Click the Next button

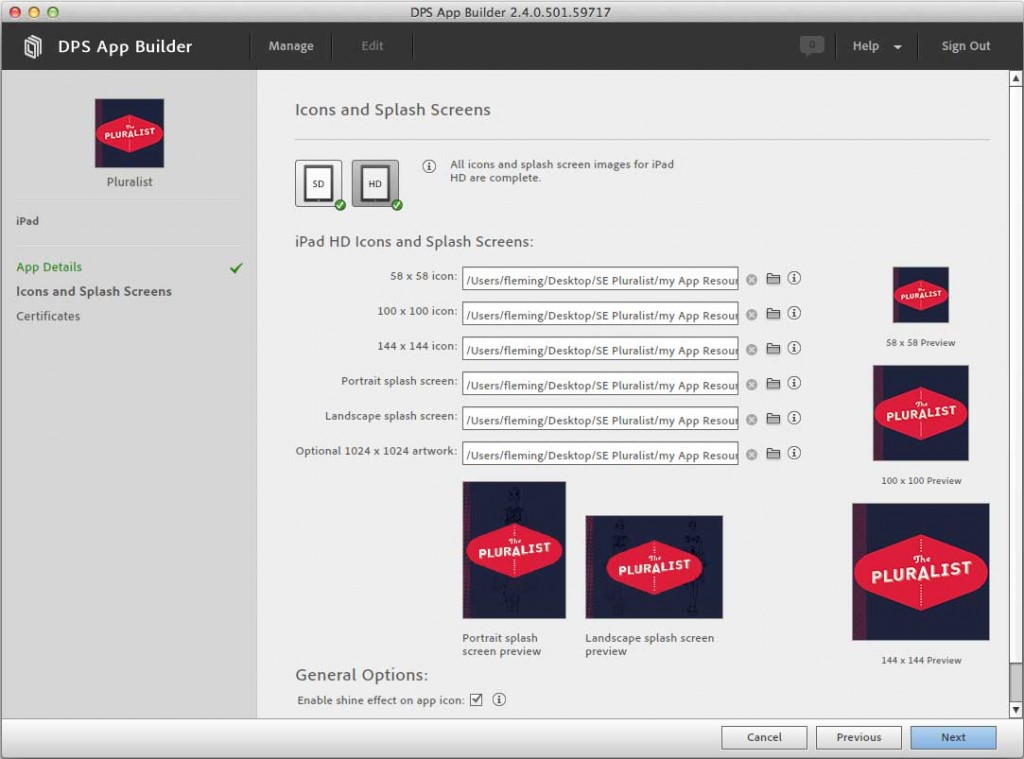(953, 737)
